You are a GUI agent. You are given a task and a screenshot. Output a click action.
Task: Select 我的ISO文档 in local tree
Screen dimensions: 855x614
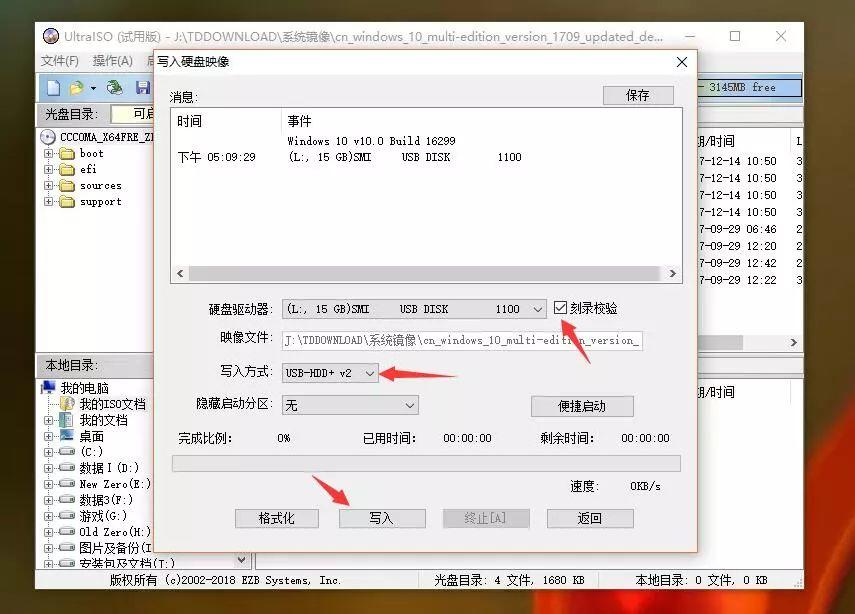113,404
